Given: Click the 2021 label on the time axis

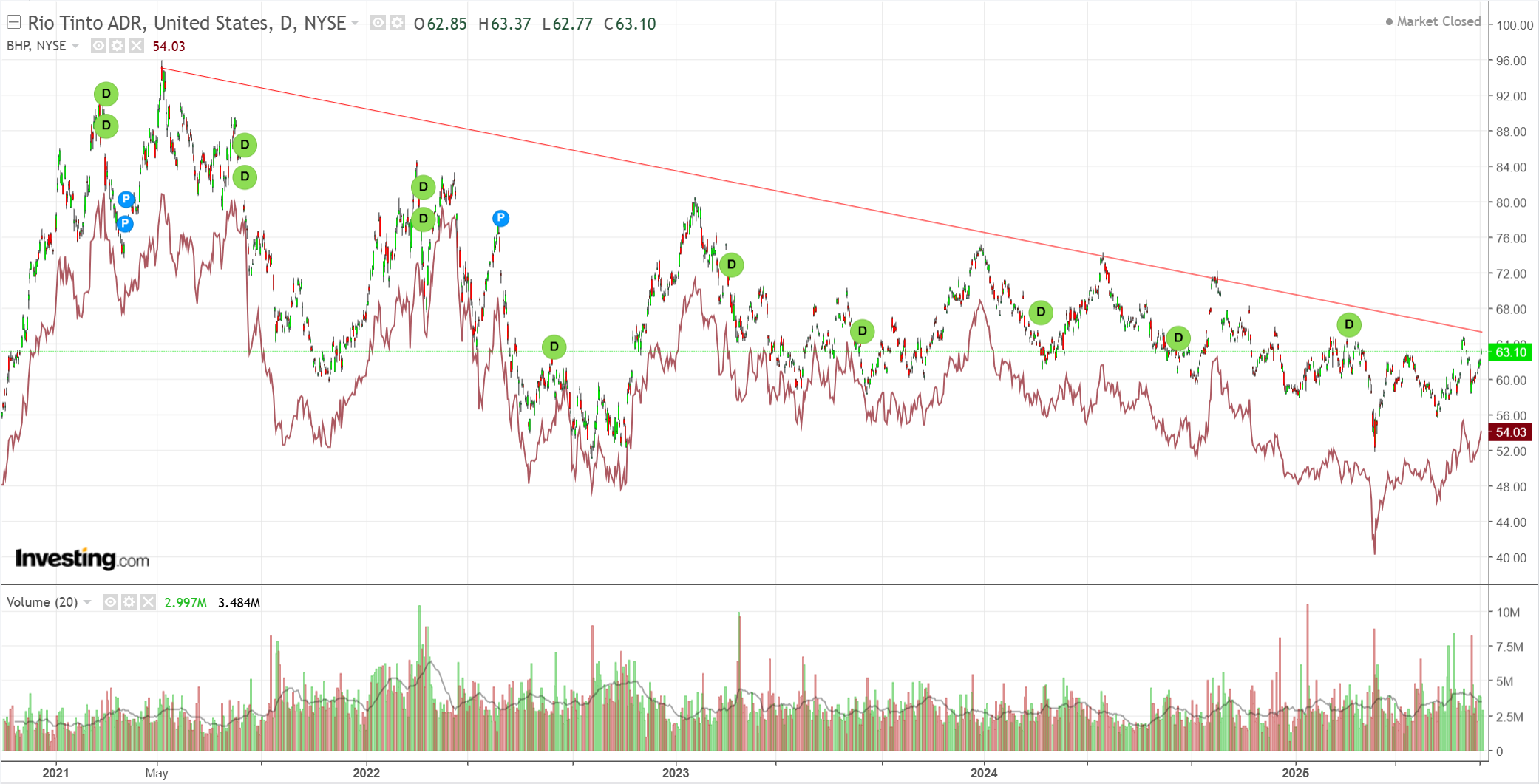Looking at the screenshot, I should [x=55, y=773].
